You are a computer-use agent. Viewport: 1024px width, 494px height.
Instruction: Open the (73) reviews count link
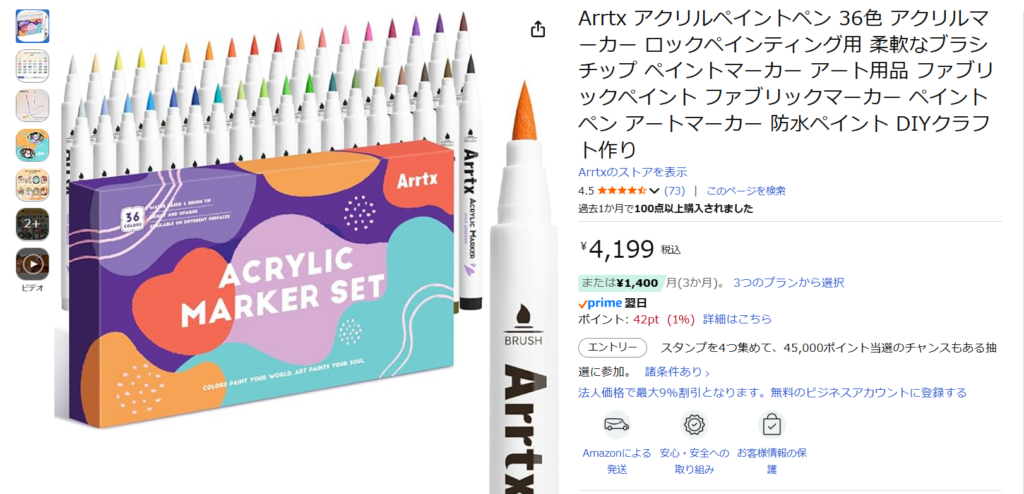coord(674,191)
